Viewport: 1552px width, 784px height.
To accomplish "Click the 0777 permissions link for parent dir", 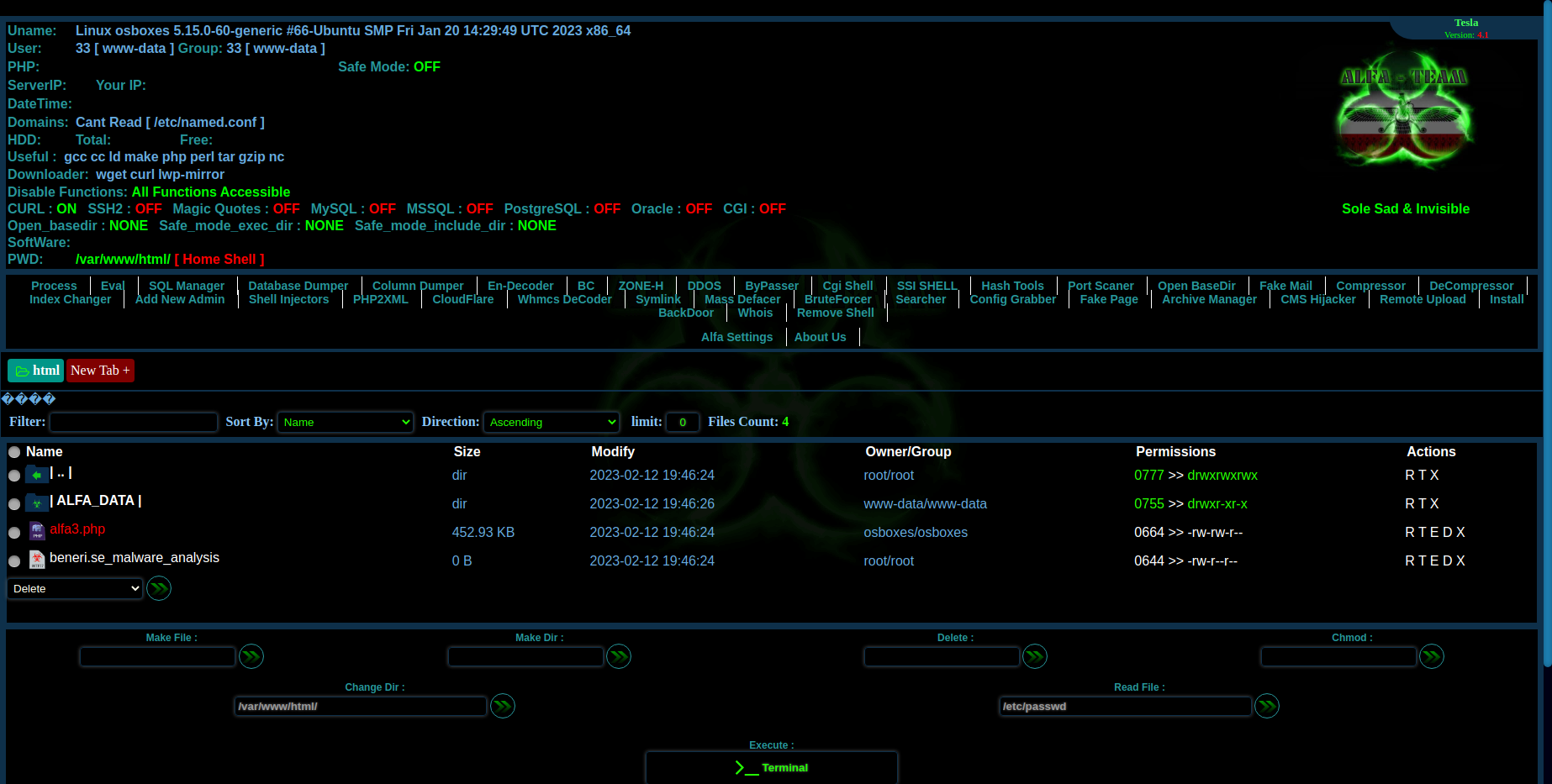I will point(1148,476).
